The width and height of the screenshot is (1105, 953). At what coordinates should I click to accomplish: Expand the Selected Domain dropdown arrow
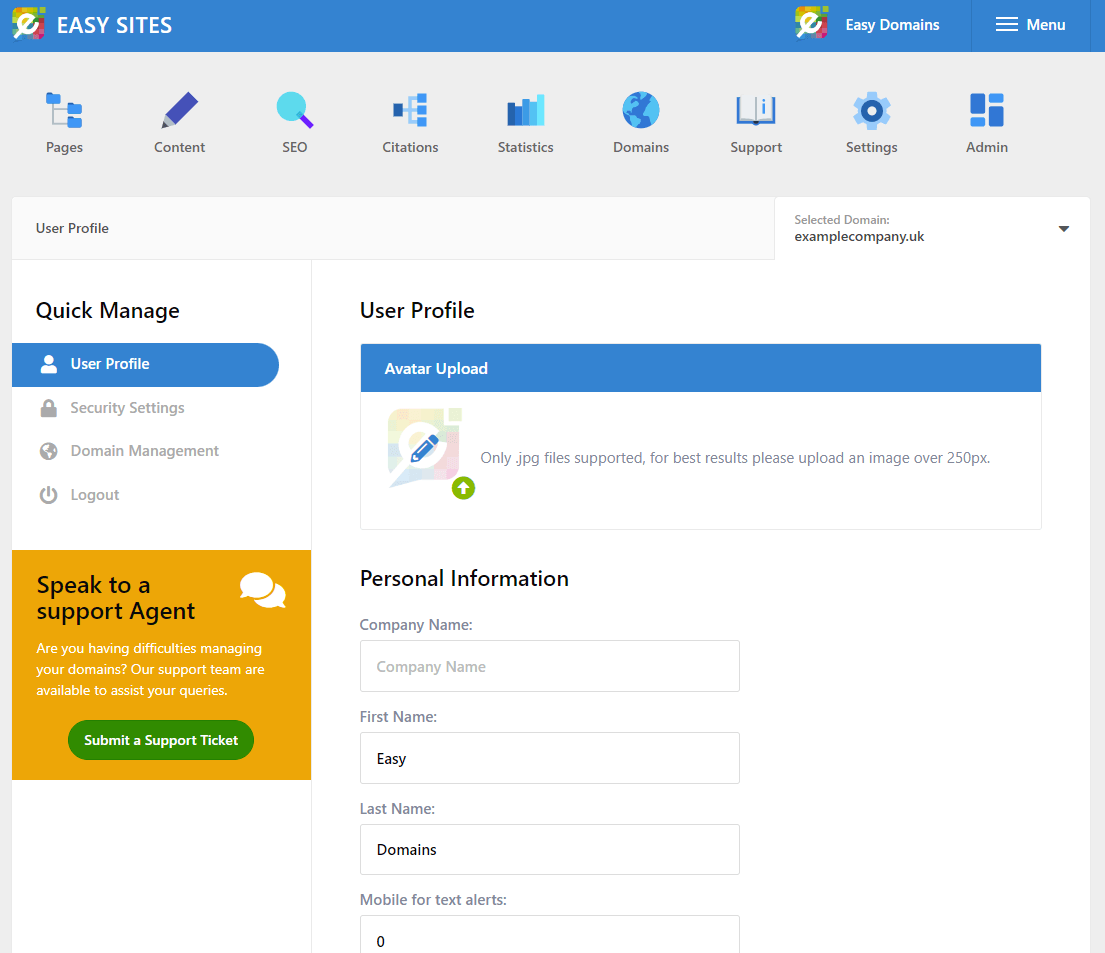click(x=1063, y=229)
